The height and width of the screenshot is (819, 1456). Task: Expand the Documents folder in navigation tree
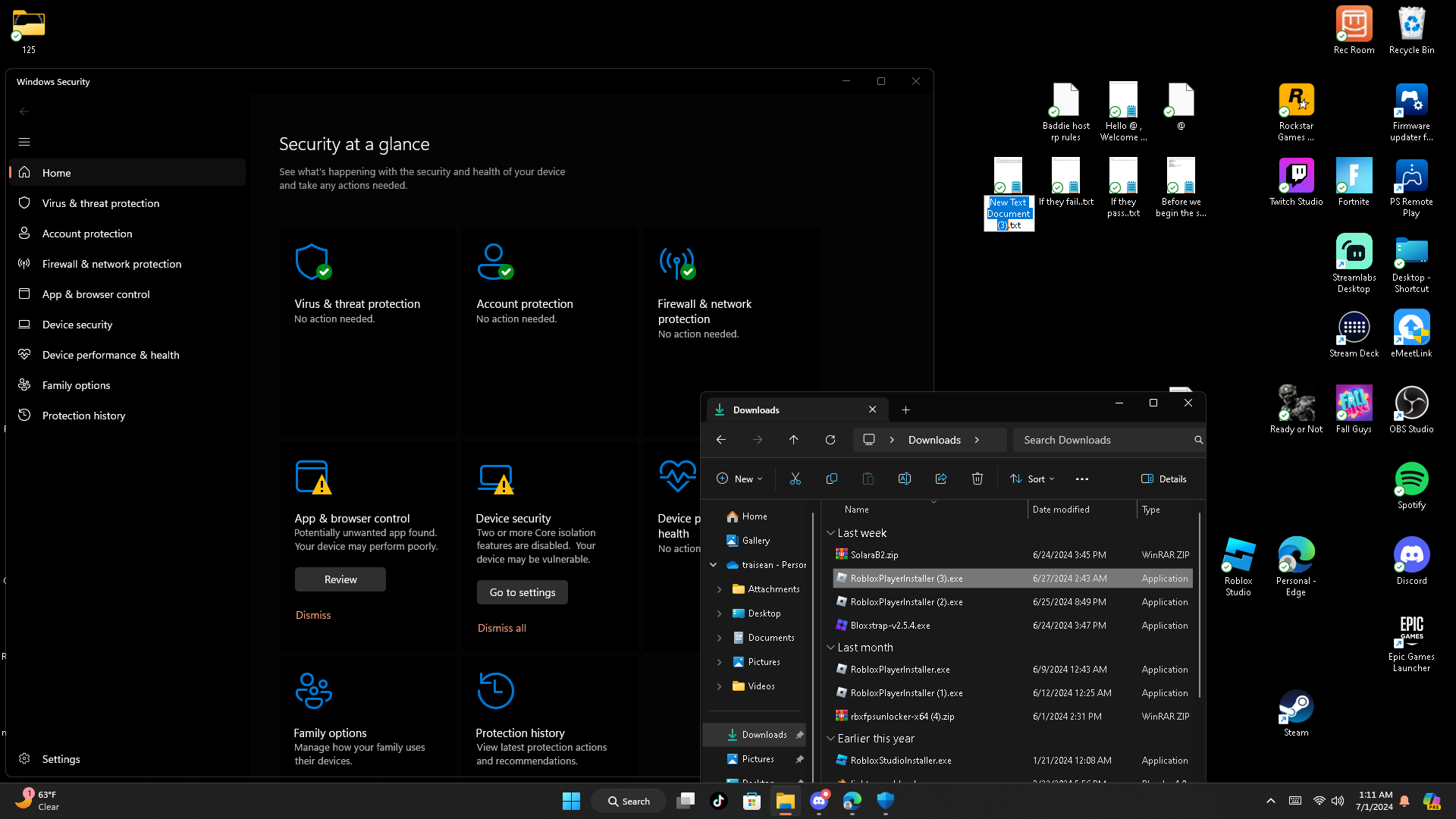(720, 638)
